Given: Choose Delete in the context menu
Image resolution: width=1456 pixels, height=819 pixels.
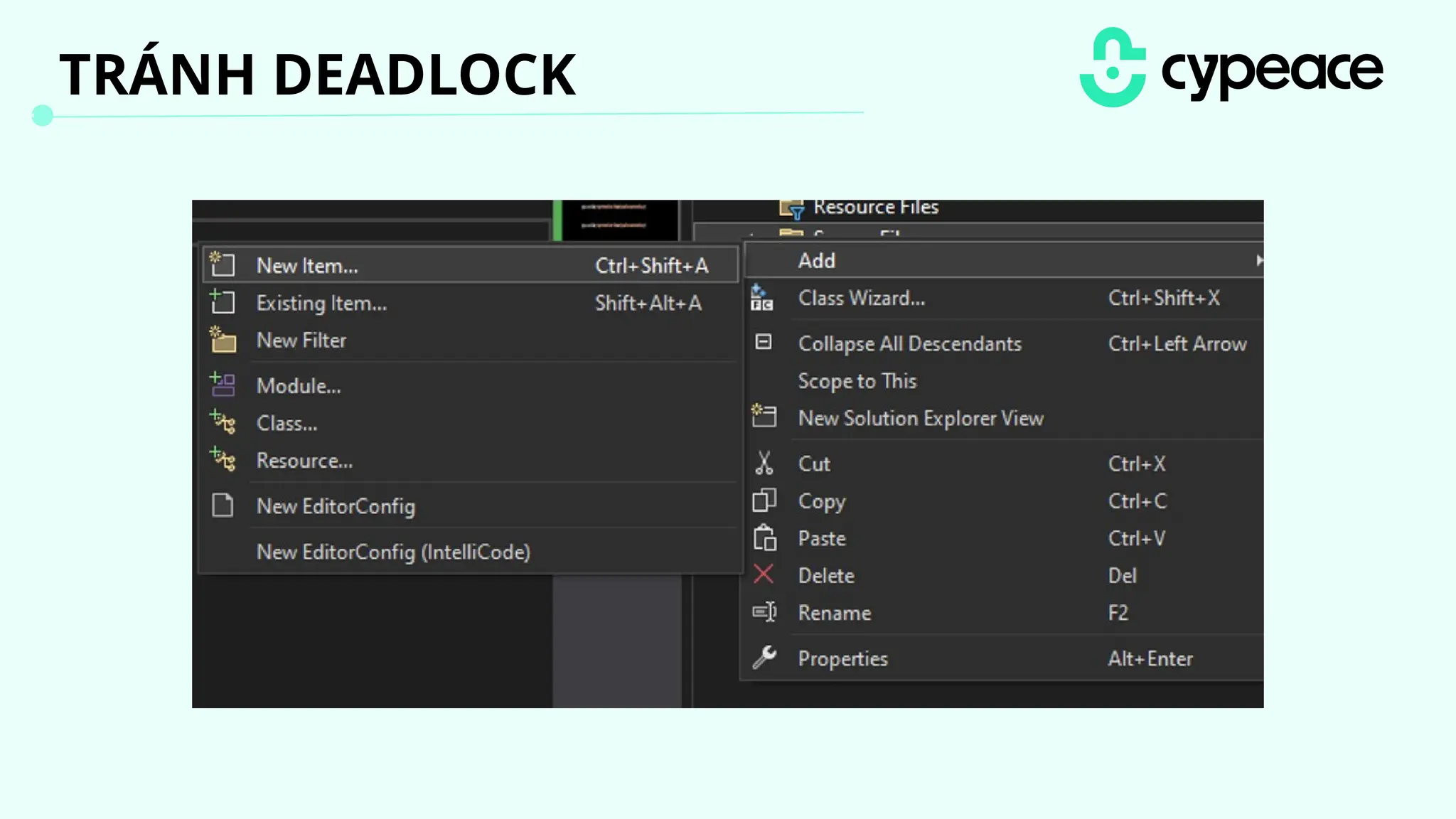Looking at the screenshot, I should point(1004,576).
